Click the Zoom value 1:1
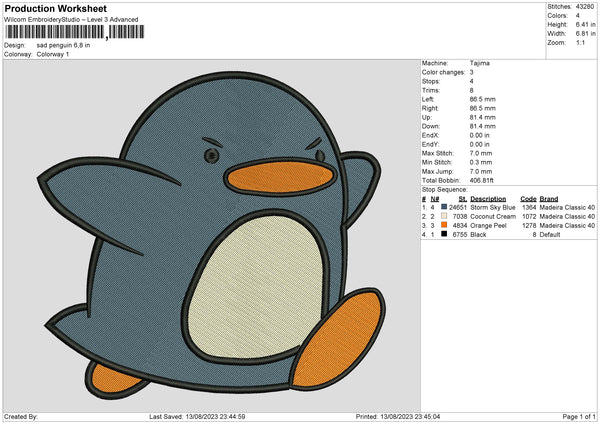Viewport: 600px width, 424px height. [580, 42]
